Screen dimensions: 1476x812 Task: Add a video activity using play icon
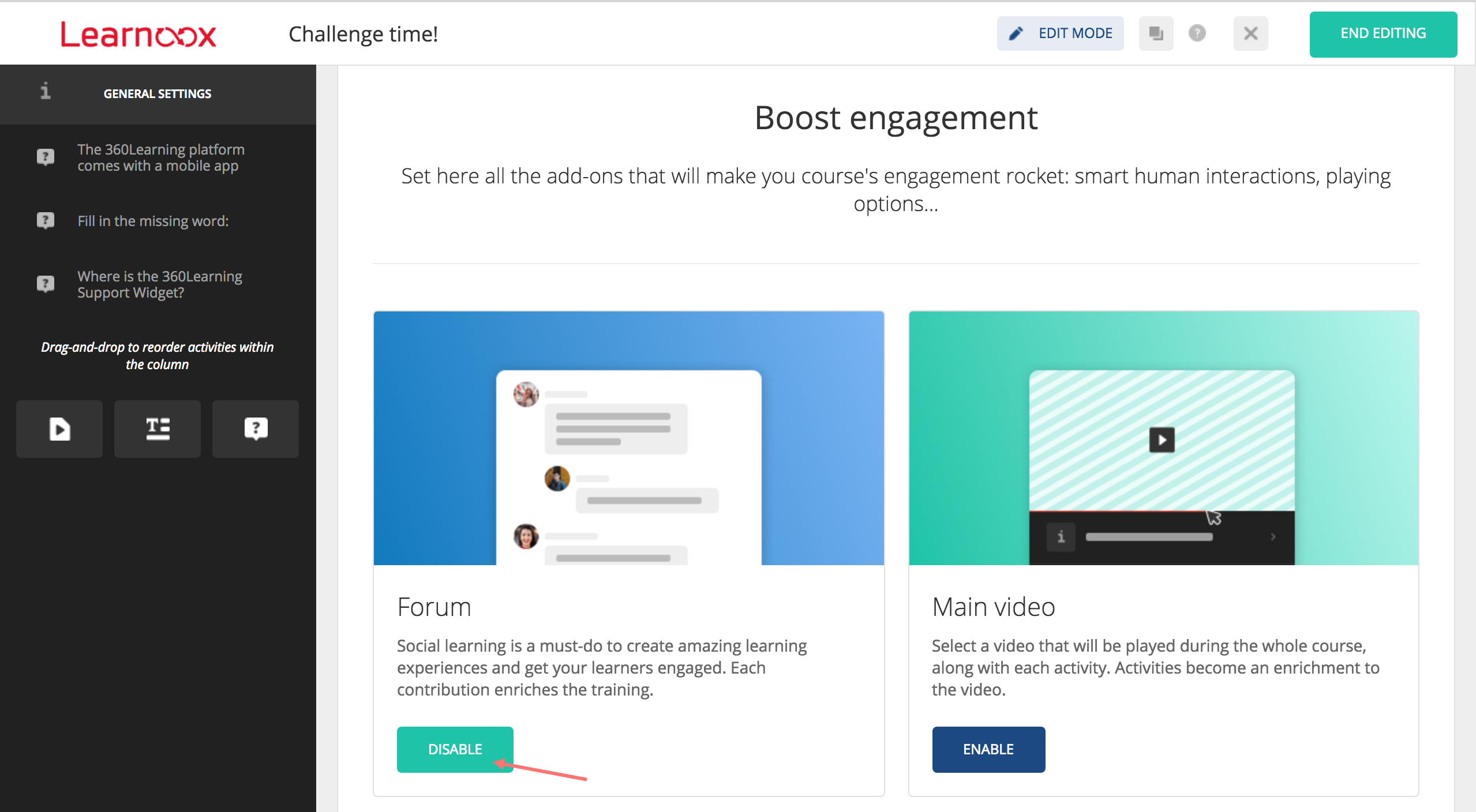tap(59, 429)
